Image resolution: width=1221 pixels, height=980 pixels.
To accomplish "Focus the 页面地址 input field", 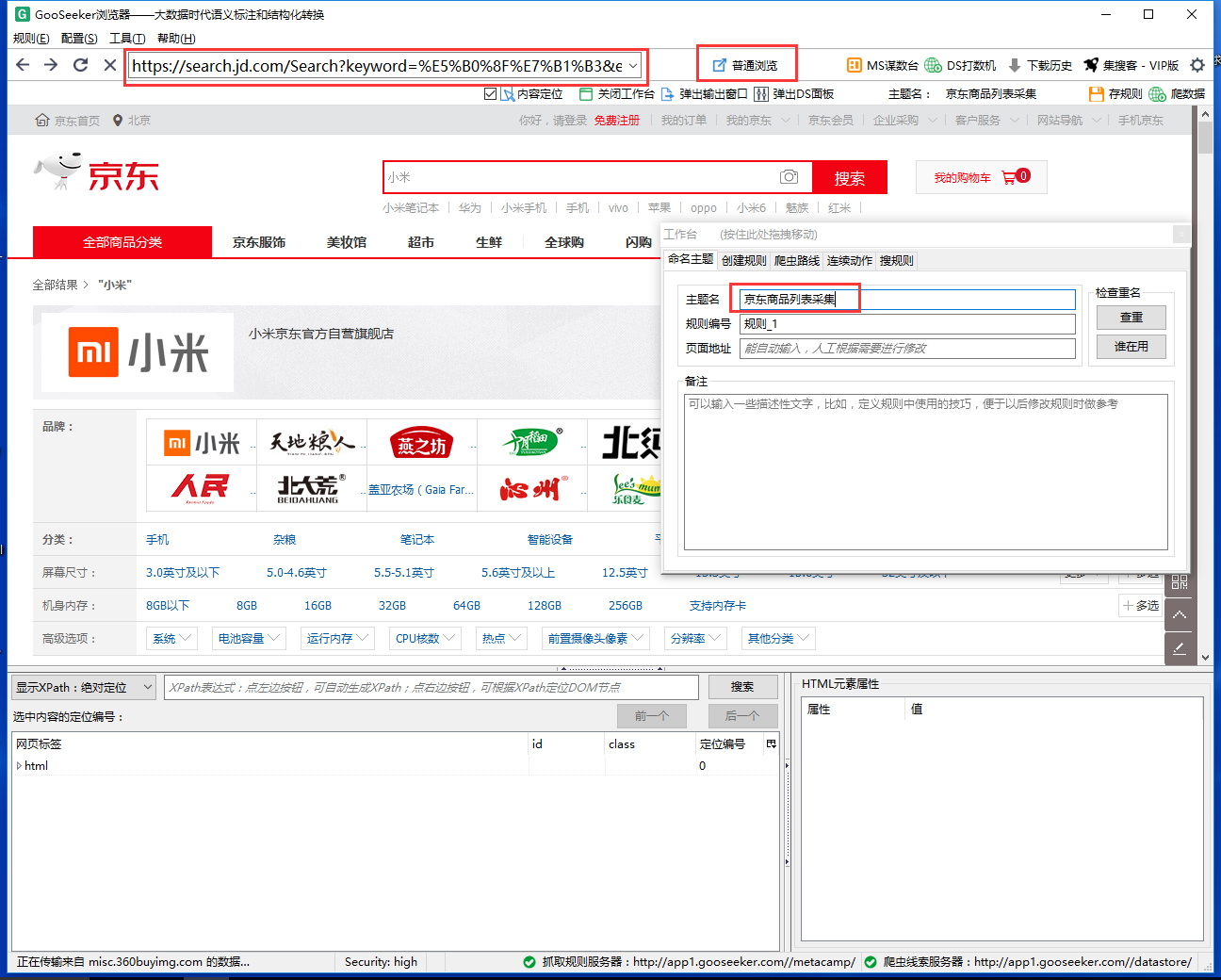I will point(907,348).
